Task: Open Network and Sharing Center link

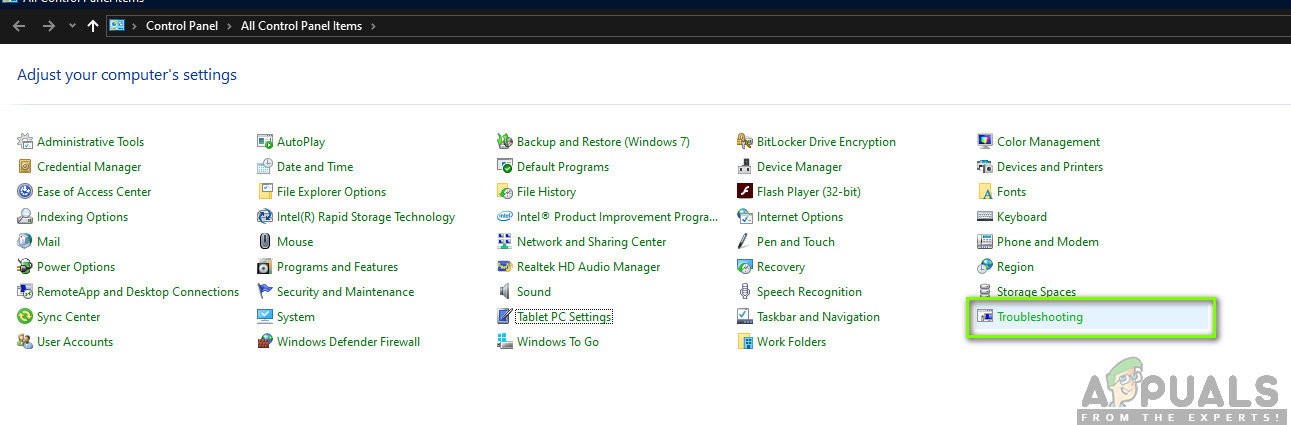Action: click(x=591, y=242)
